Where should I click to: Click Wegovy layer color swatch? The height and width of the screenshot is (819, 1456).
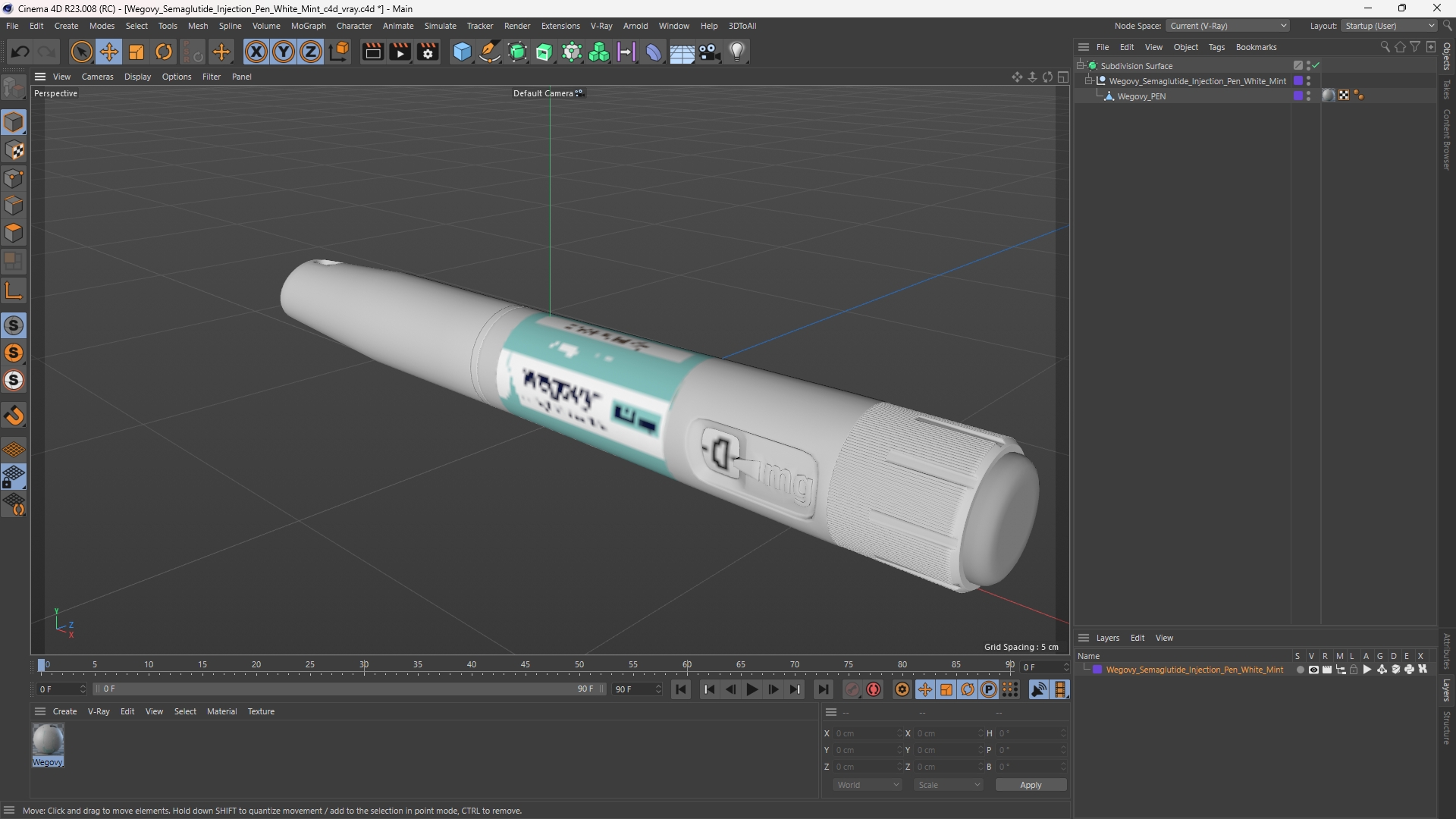tap(1097, 670)
